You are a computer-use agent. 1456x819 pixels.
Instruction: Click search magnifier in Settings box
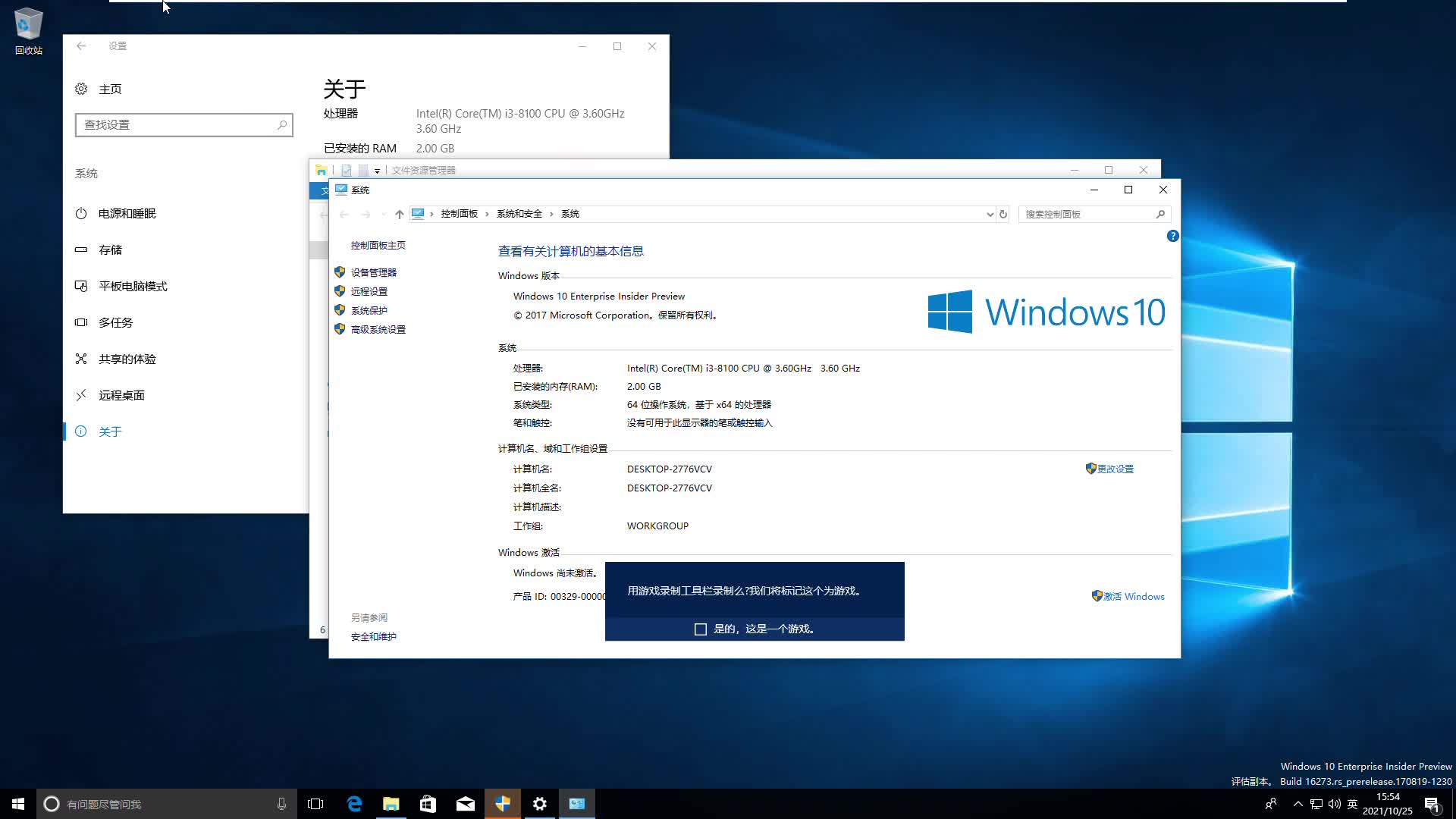[282, 124]
